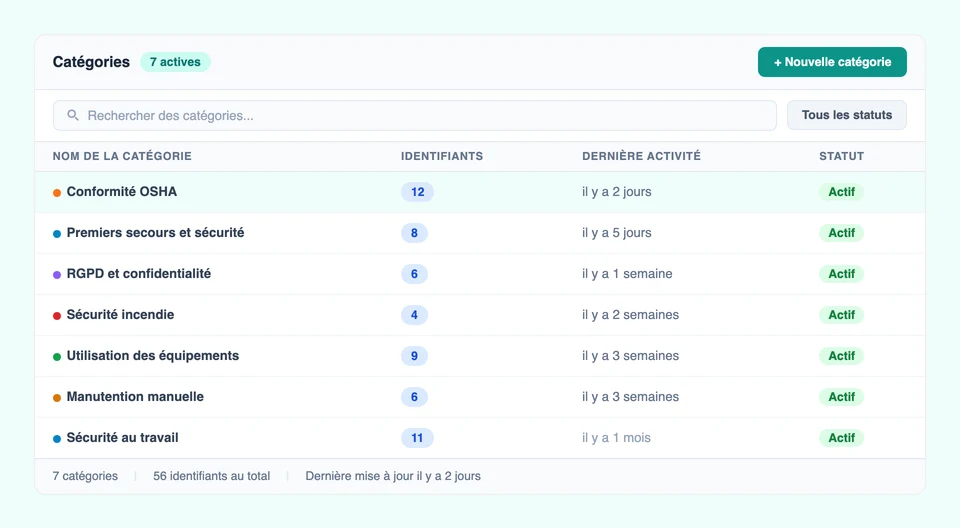Click the Catégories panel title
Image resolution: width=960 pixels, height=528 pixels.
pos(91,62)
